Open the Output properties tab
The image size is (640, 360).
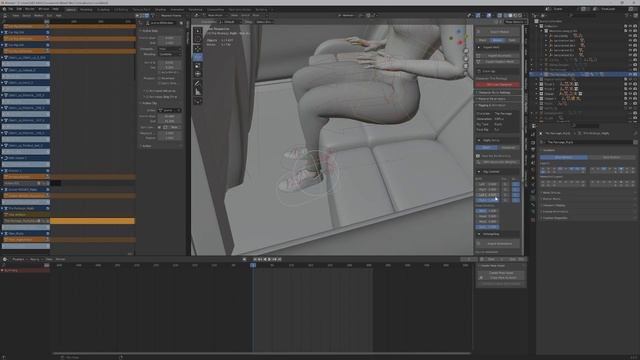[533, 149]
